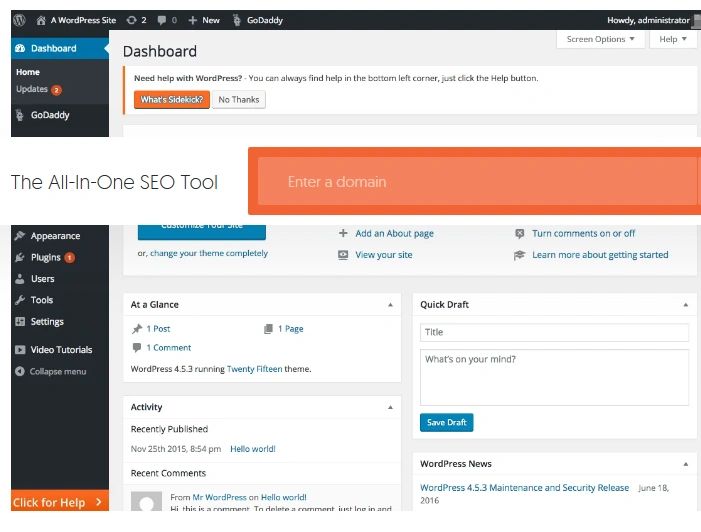The width and height of the screenshot is (701, 532).
Task: Open Hello world! under Recently Published
Action: 253,449
